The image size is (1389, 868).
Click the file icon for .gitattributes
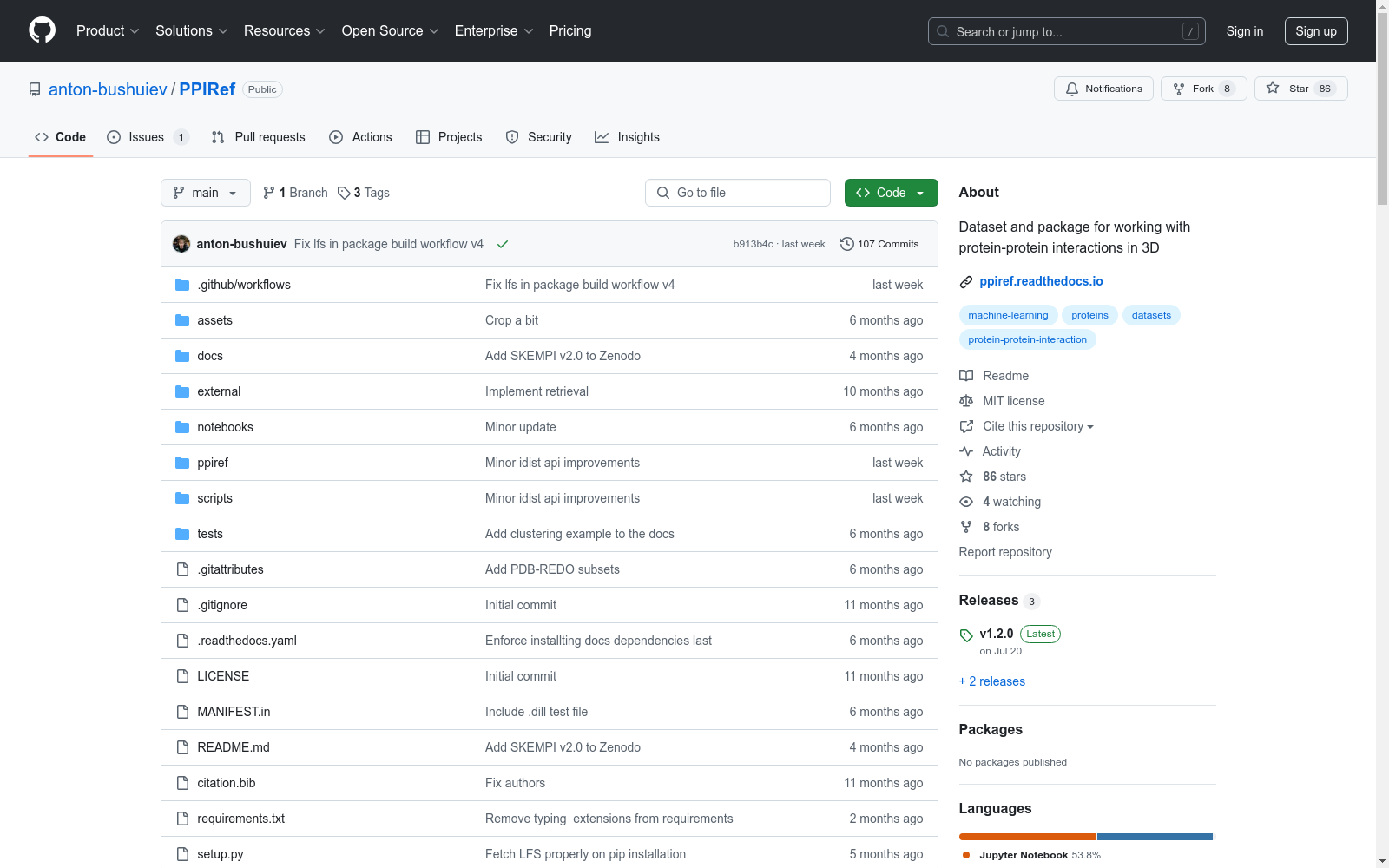(x=182, y=569)
